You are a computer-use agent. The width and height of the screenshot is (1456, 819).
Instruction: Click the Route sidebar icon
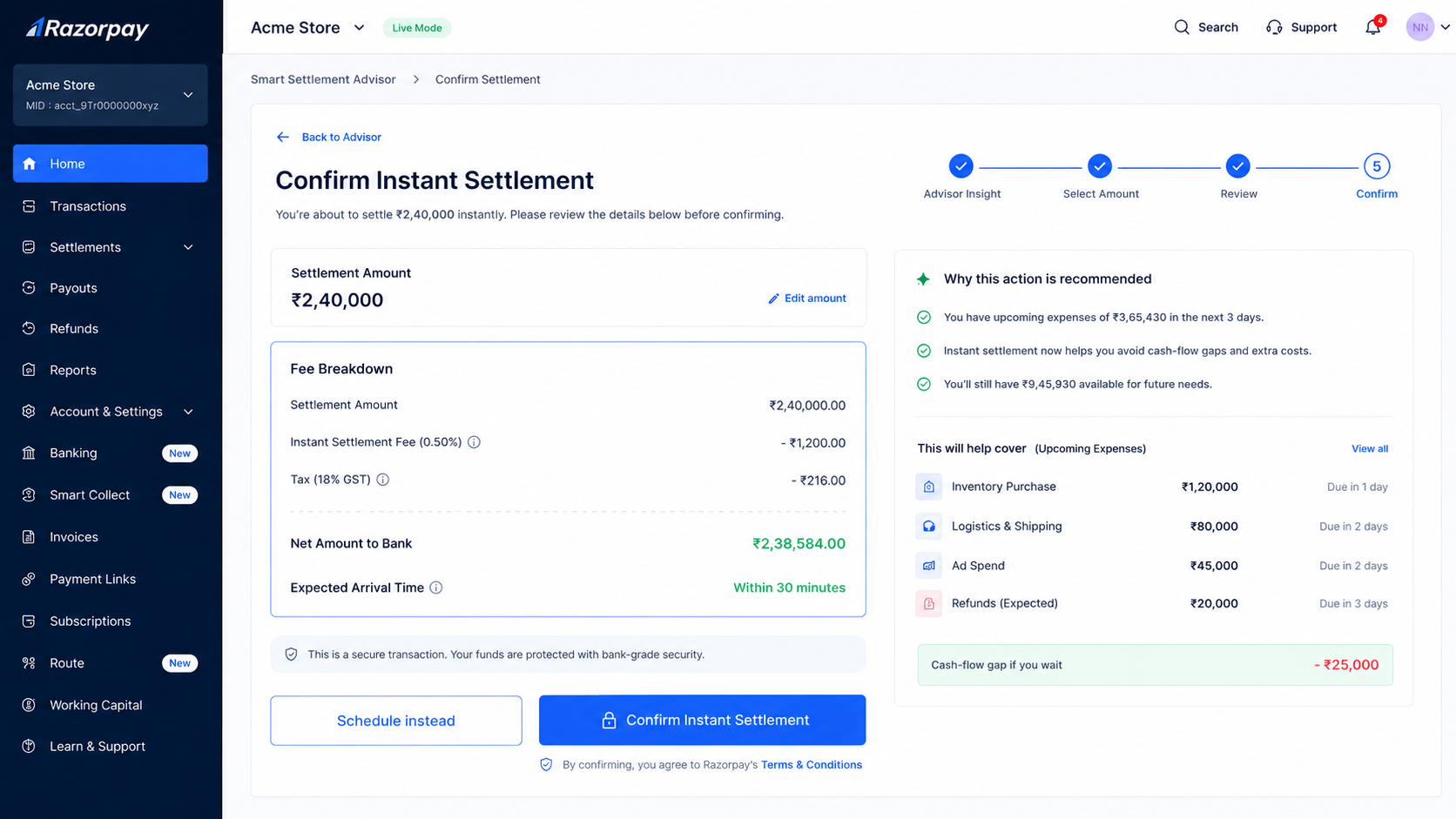coord(29,663)
